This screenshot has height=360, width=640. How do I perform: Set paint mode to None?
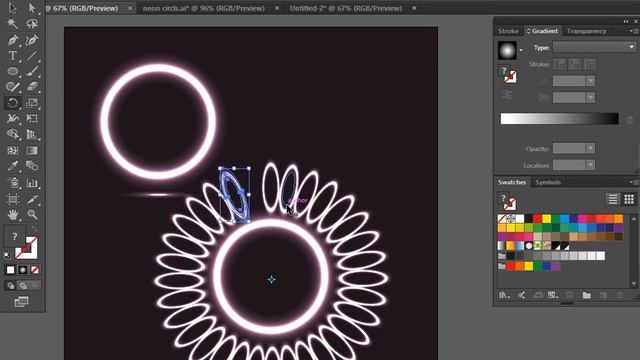(35, 270)
